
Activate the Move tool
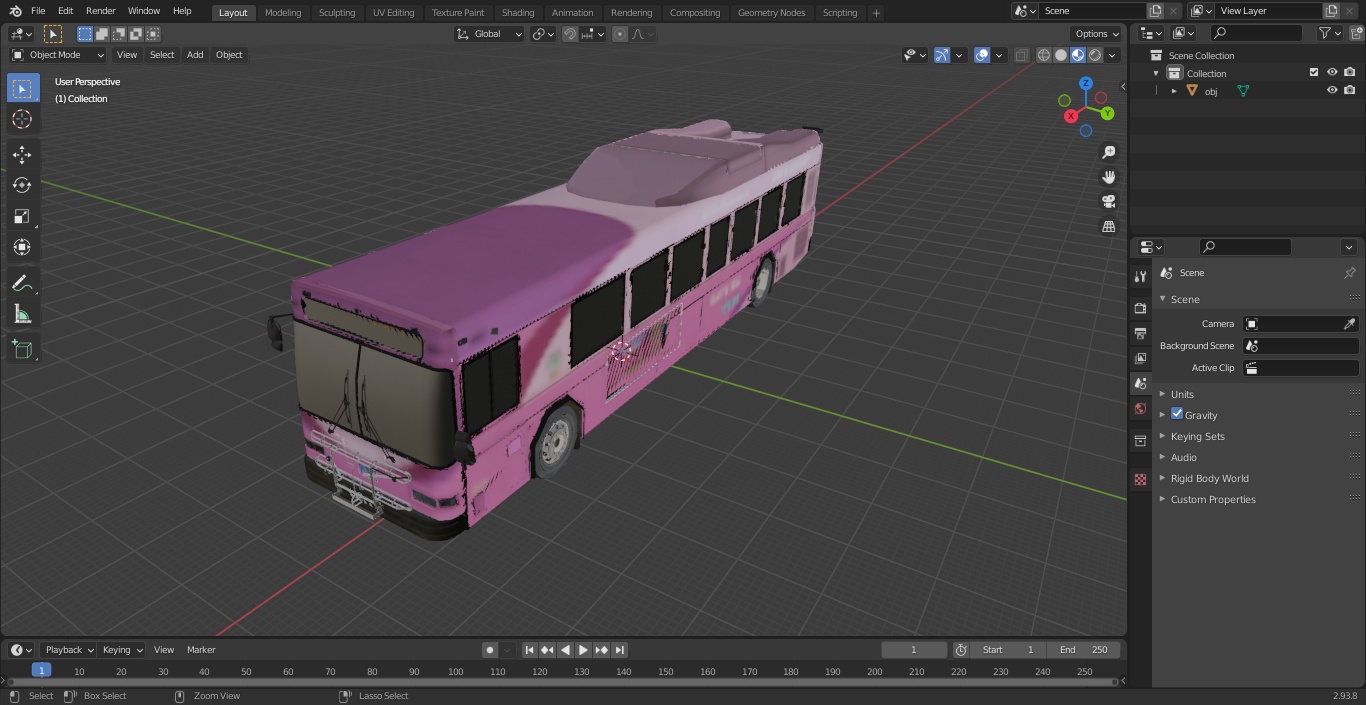click(22, 155)
